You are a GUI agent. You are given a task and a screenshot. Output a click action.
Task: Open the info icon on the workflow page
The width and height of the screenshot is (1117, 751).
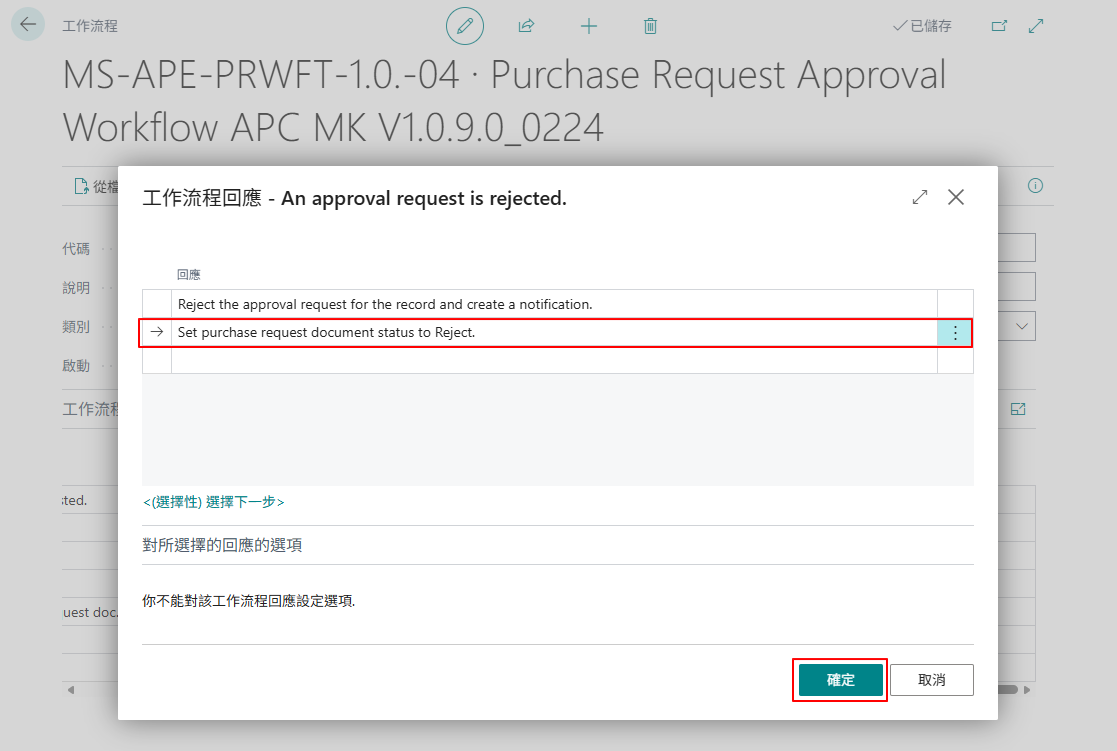(x=1035, y=186)
